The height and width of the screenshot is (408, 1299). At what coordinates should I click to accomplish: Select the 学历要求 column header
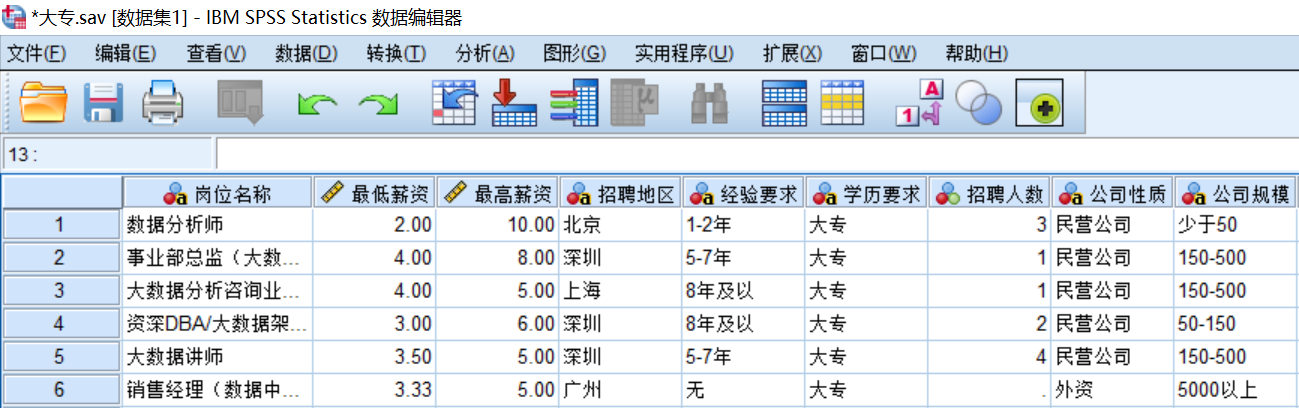867,193
